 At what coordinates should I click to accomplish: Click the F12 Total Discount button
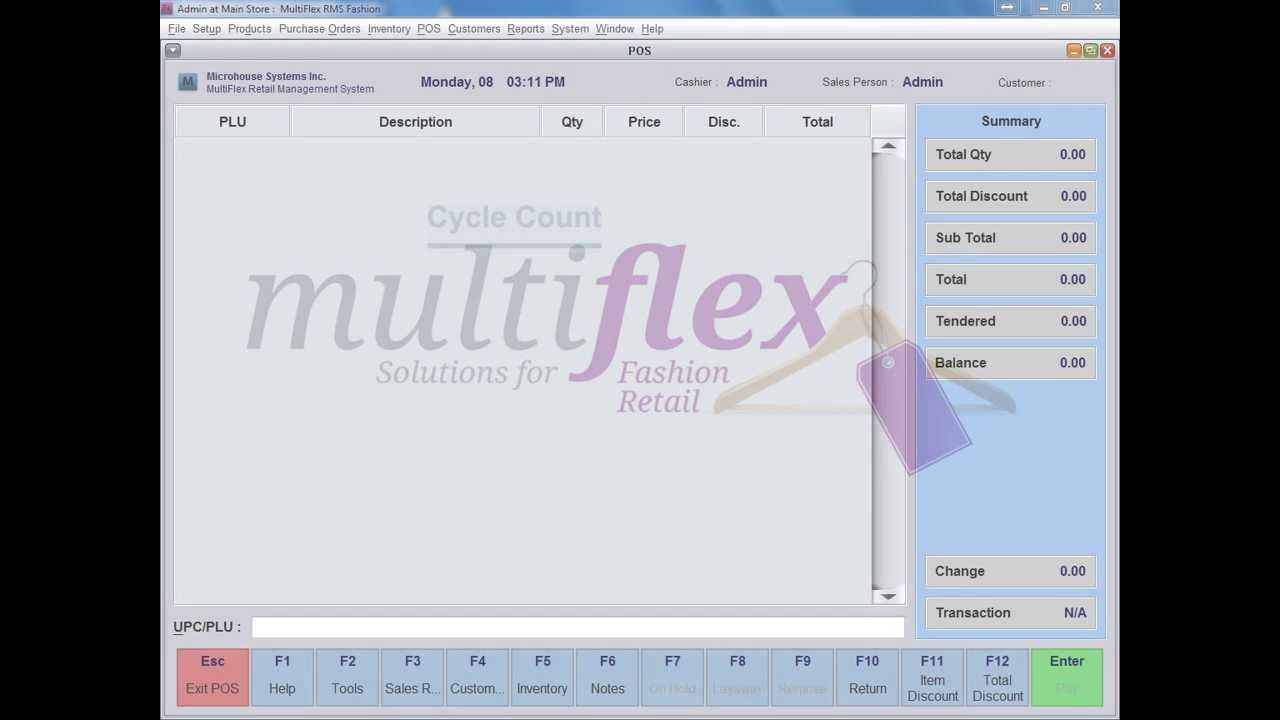[997, 677]
